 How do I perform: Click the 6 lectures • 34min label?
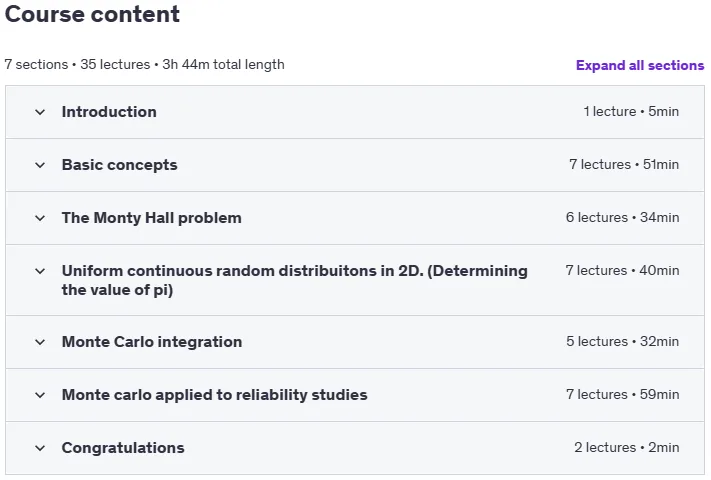pos(622,218)
